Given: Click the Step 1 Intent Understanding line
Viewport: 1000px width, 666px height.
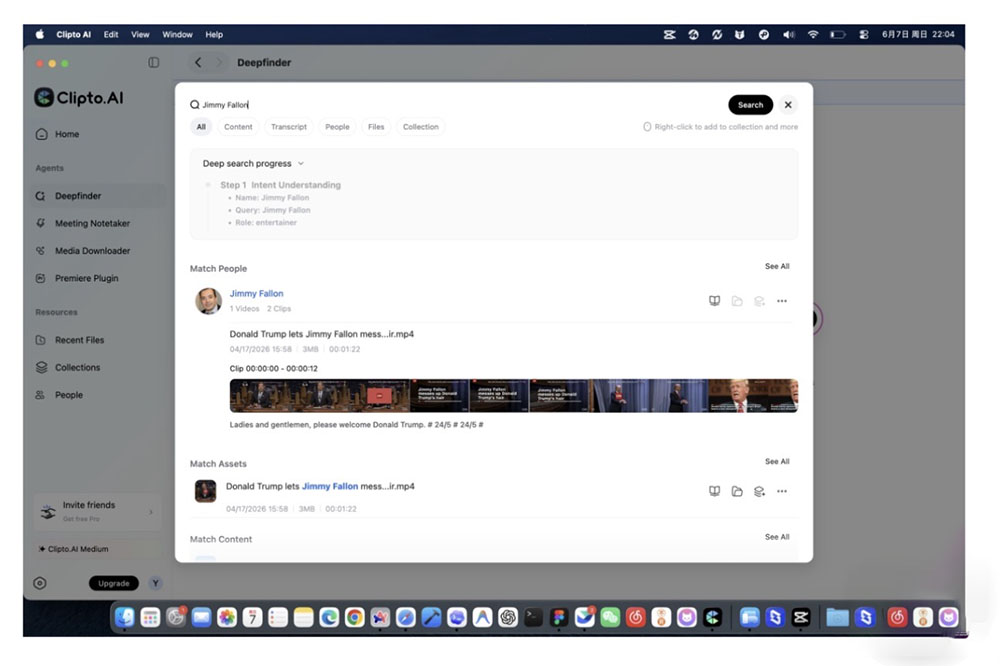Looking at the screenshot, I should pos(281,185).
